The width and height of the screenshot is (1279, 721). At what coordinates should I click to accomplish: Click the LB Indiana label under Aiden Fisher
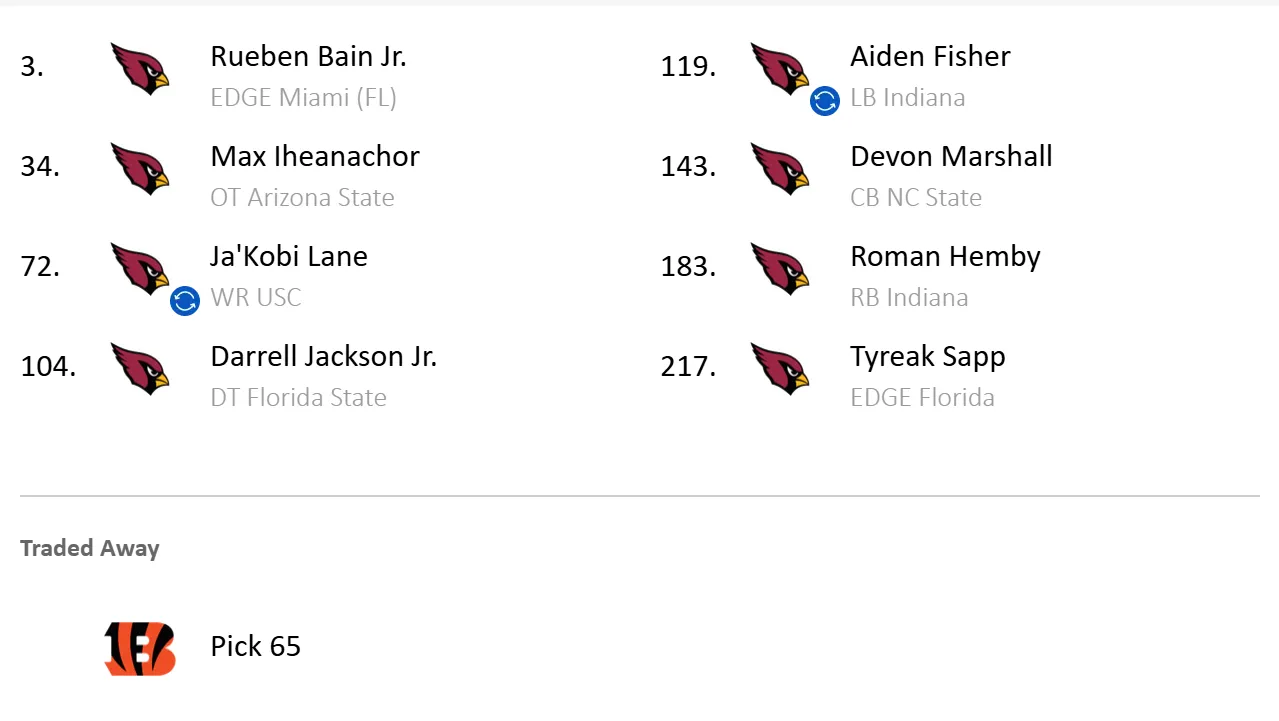(x=907, y=98)
